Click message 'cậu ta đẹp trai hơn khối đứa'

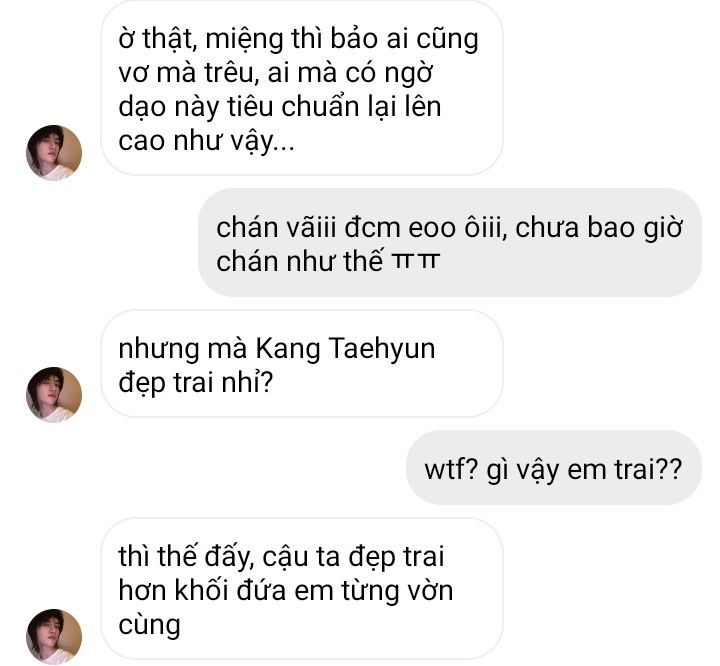302,589
